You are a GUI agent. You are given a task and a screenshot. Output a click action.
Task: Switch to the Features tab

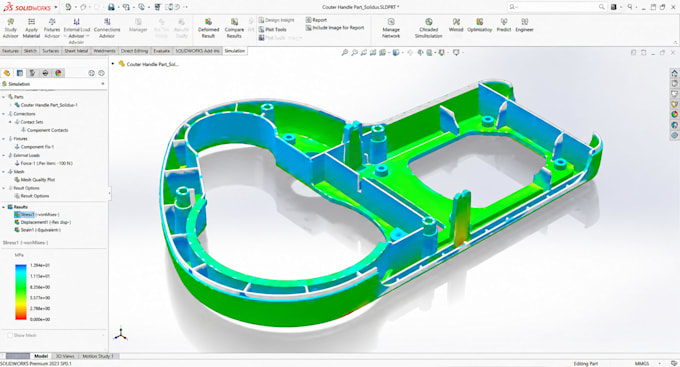pyautogui.click(x=10, y=51)
